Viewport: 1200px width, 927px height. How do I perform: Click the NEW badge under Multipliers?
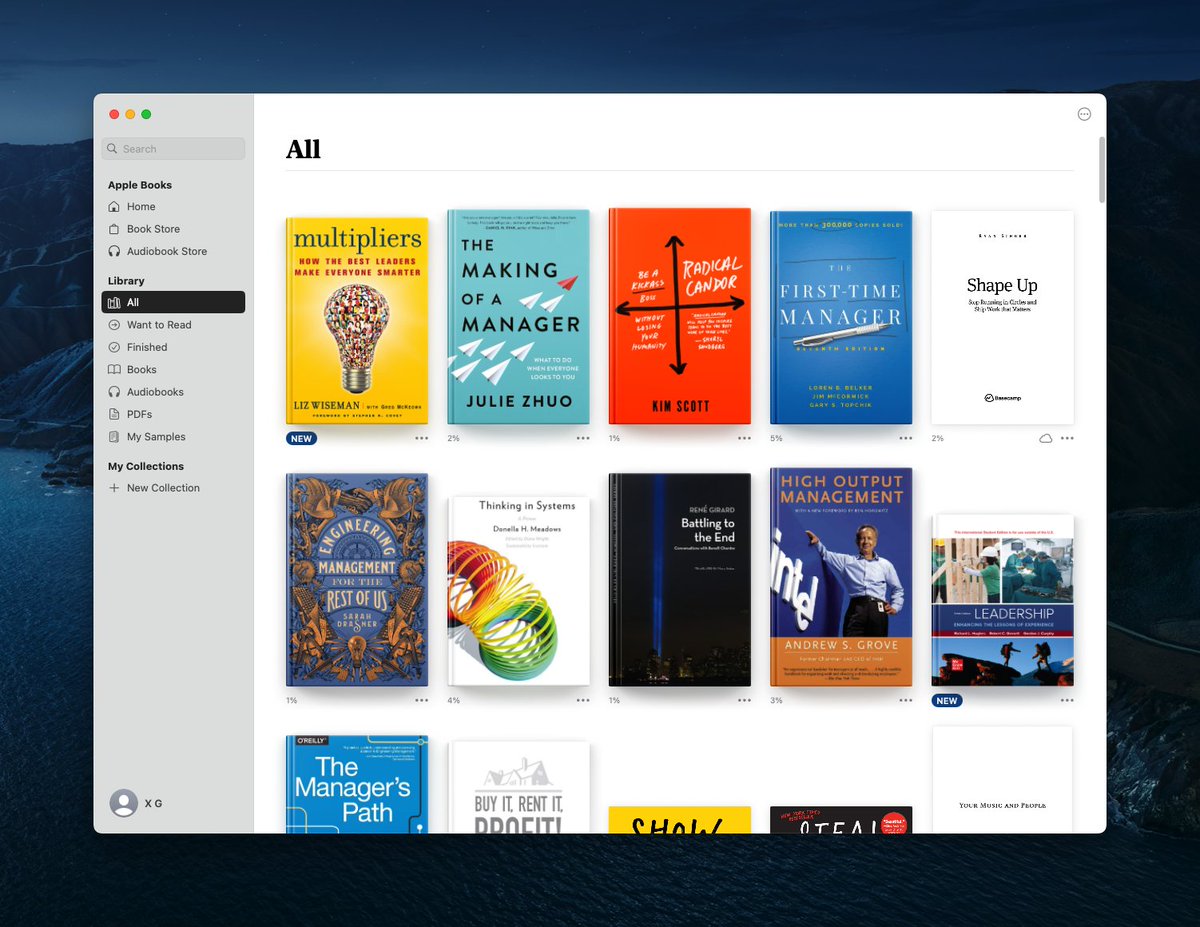301,438
